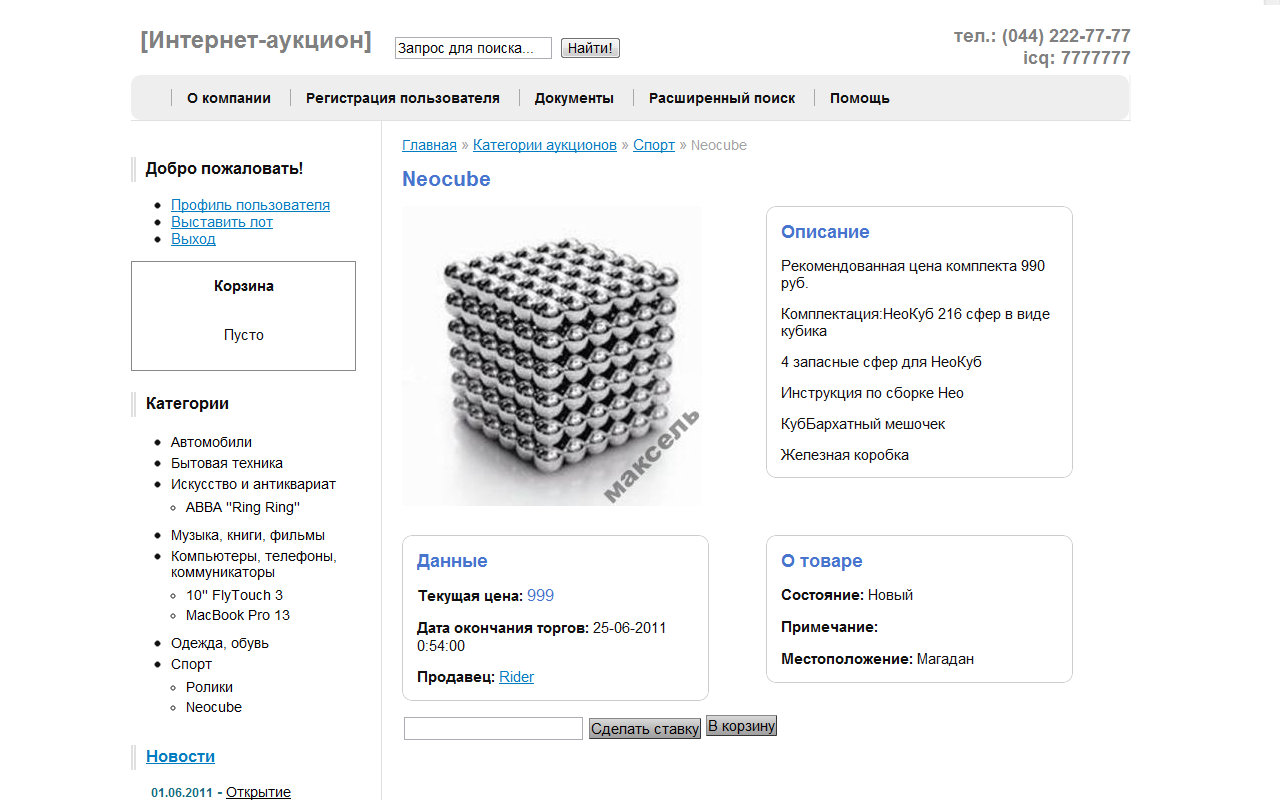Open the Помощь menu item

[x=860, y=98]
